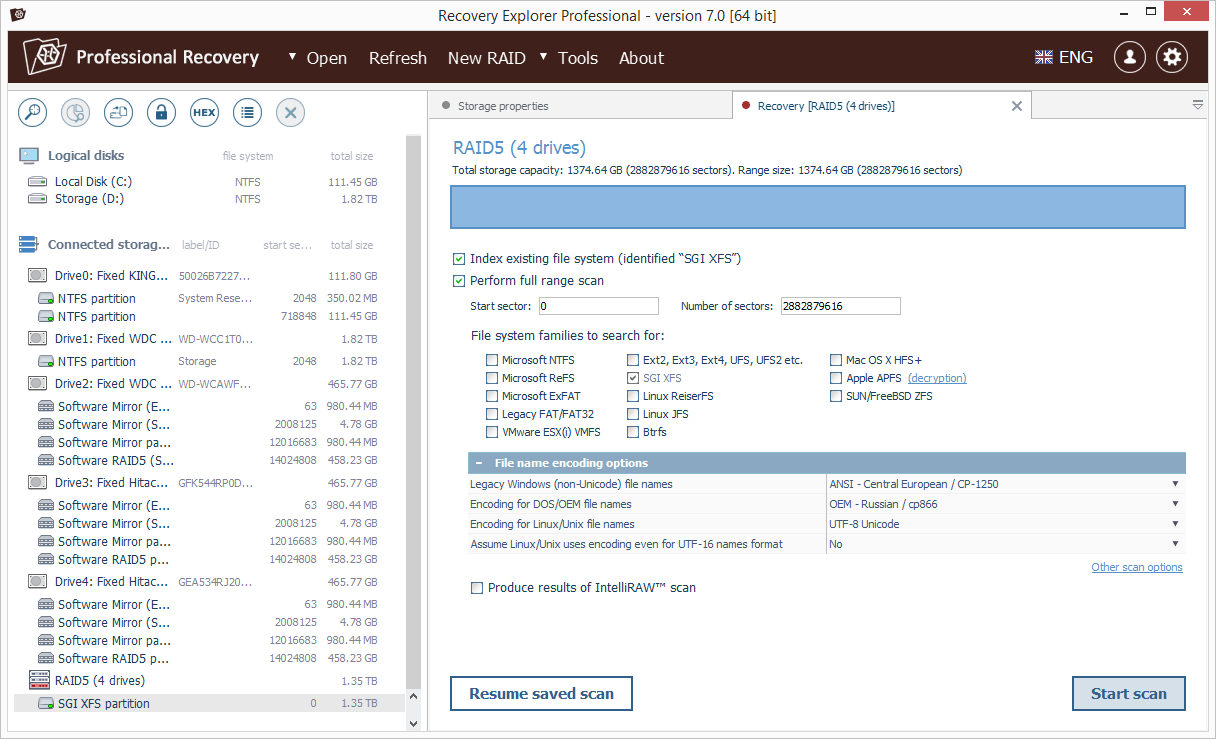This screenshot has height=739, width=1216.
Task: Enable the Microsoft NTFS search checkbox
Action: (491, 359)
